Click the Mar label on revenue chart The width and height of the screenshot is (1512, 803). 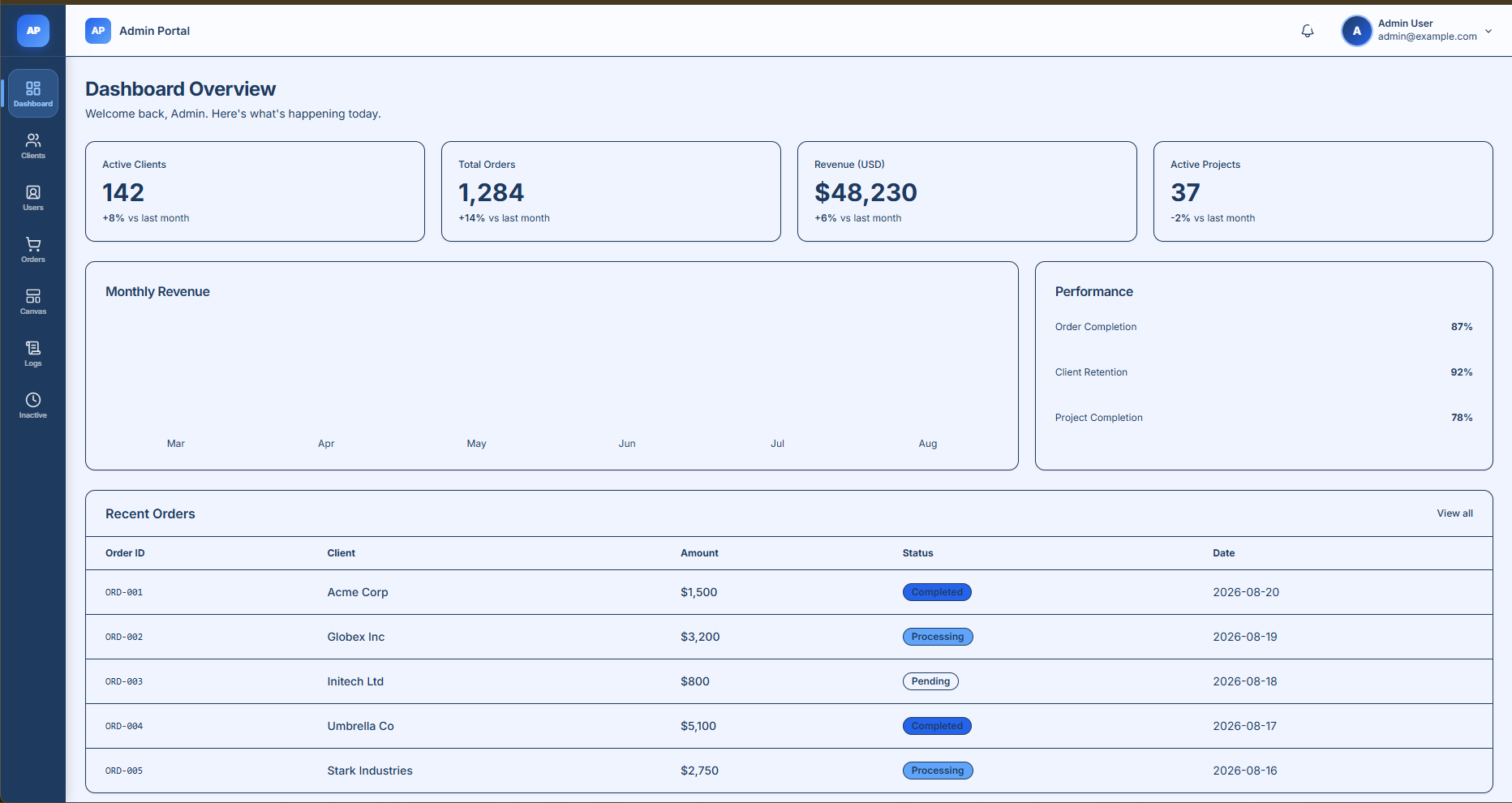[x=176, y=444]
